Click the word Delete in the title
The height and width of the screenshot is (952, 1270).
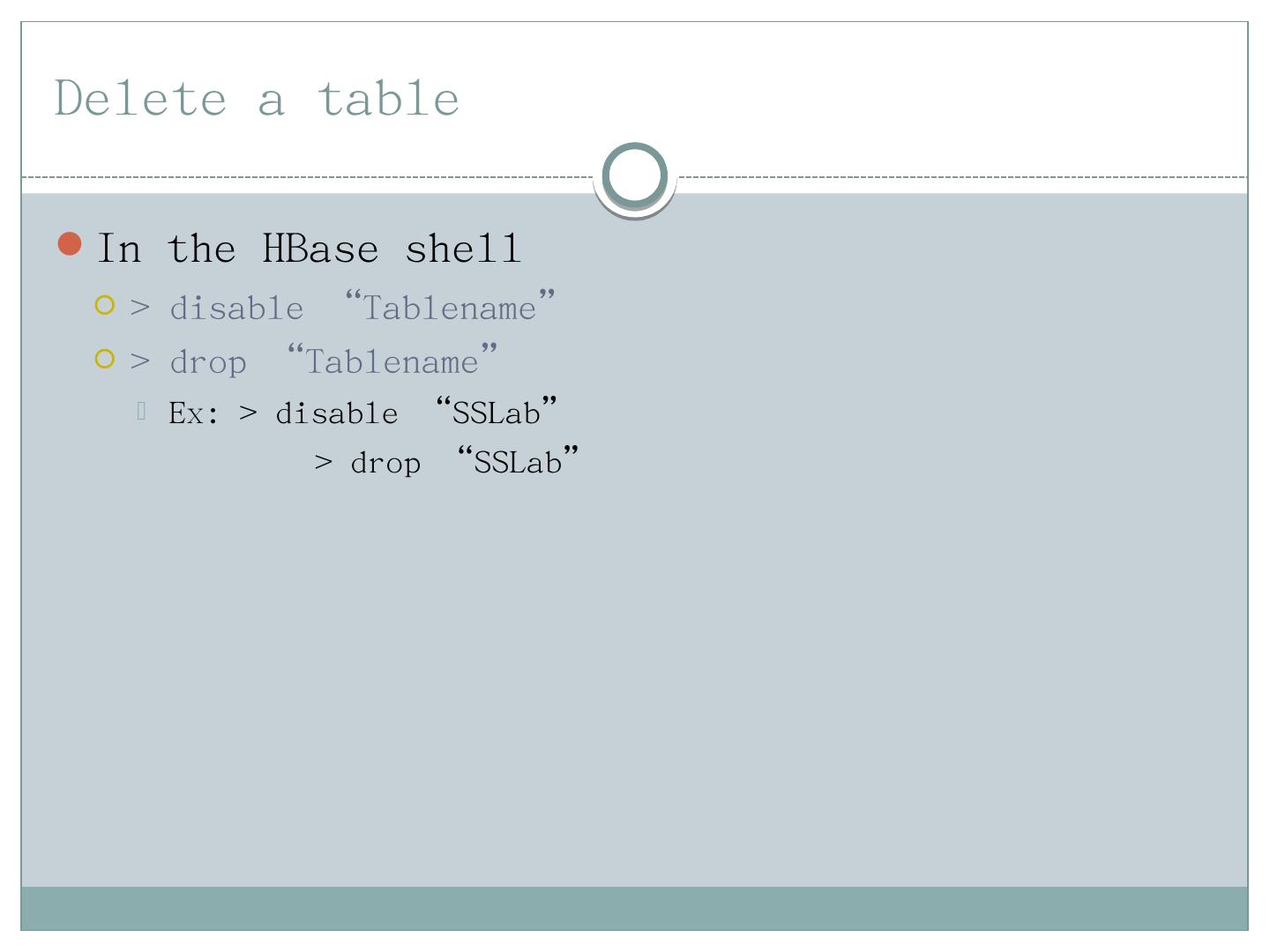[x=141, y=98]
